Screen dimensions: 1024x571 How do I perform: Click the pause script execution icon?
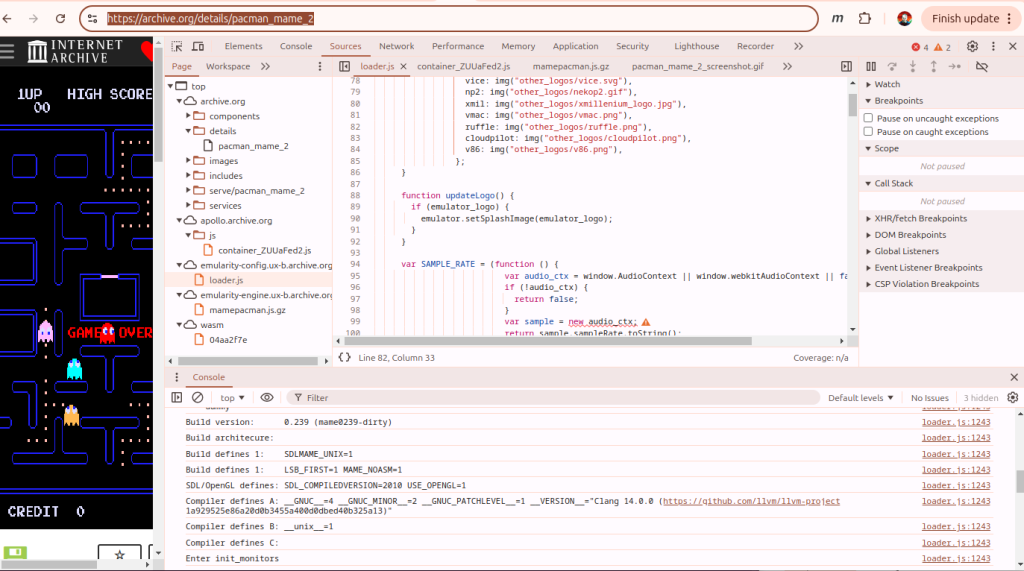coord(871,66)
